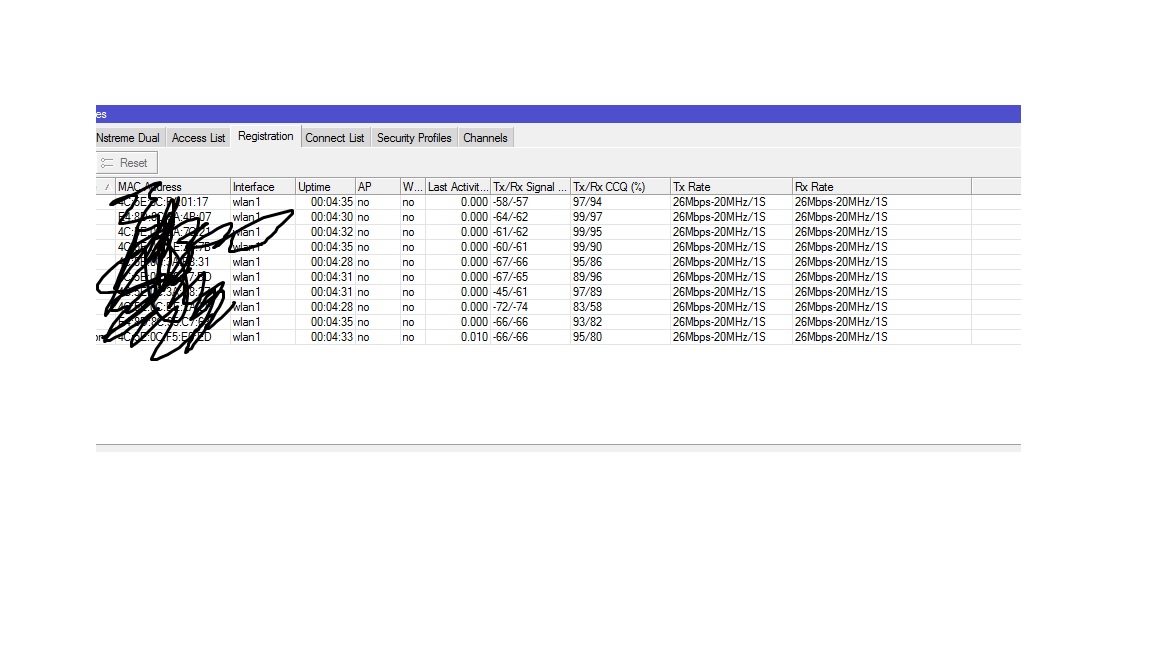Select the CCQ value 97/94
1152x648 pixels.
tap(587, 202)
